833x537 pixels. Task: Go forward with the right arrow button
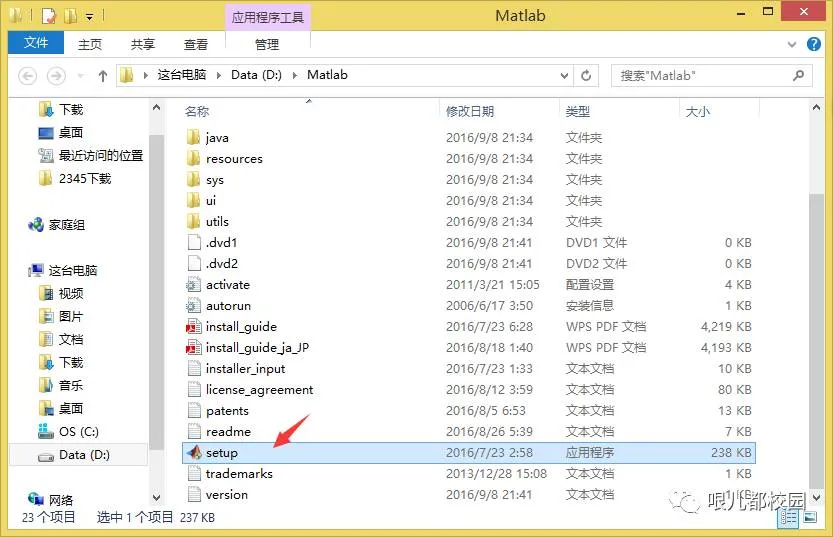[x=56, y=76]
